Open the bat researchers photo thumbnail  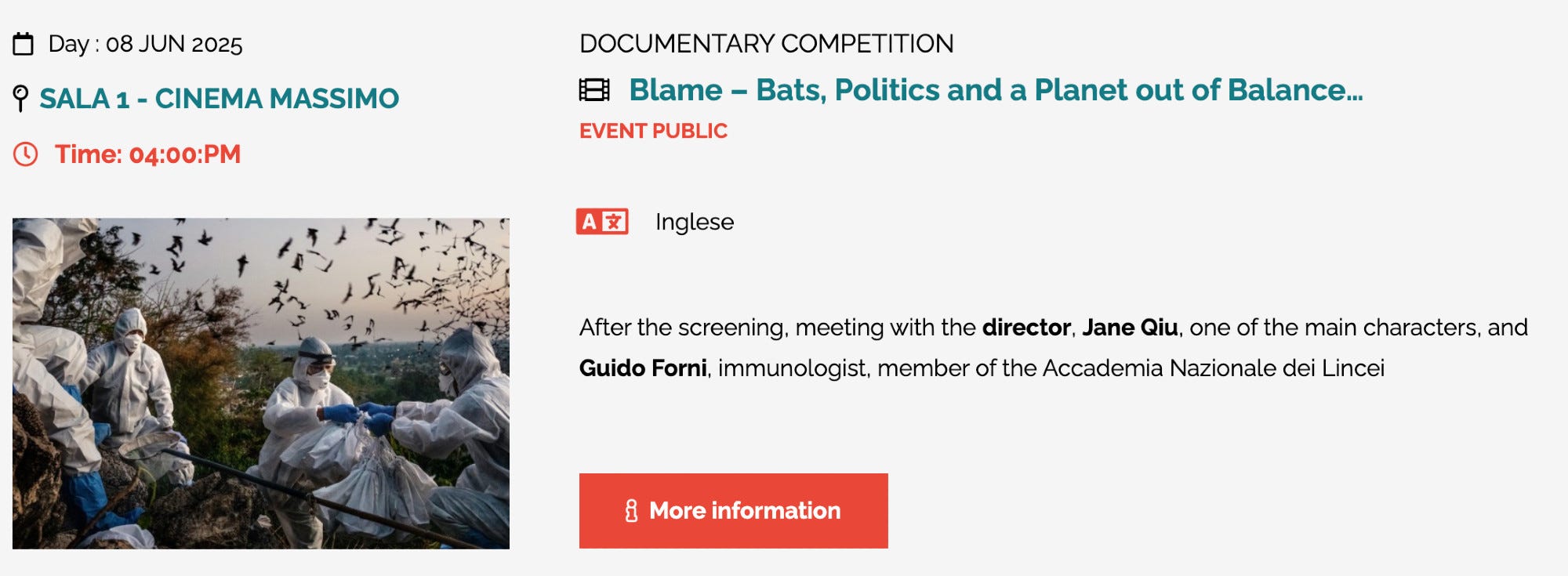click(x=261, y=383)
